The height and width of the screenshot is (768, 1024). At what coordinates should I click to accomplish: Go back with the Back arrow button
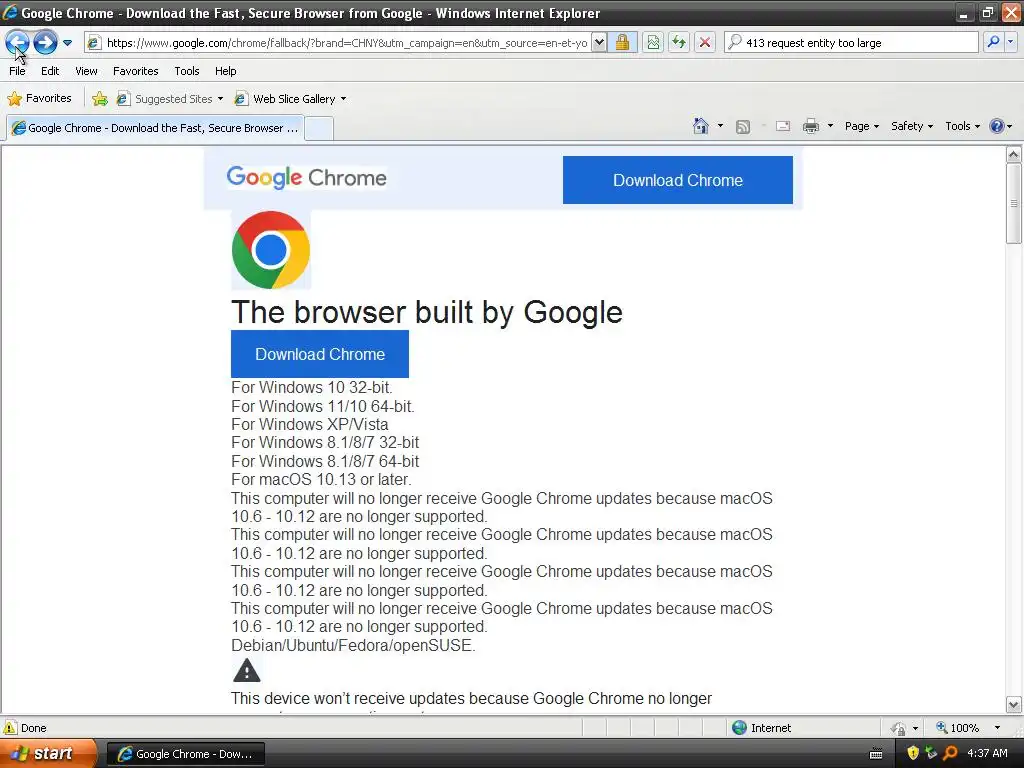(17, 43)
